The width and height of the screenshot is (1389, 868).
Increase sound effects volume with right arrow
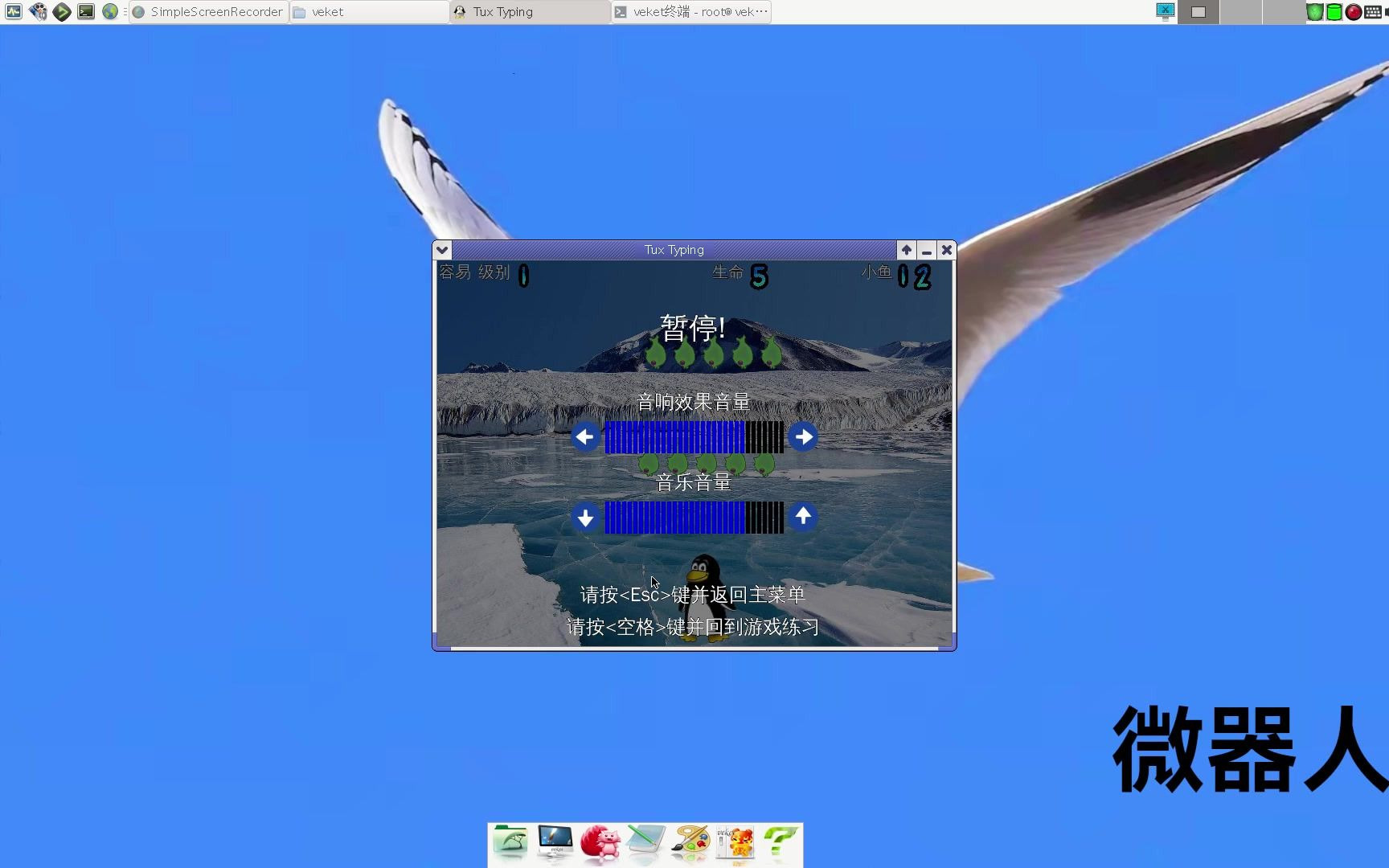(803, 437)
